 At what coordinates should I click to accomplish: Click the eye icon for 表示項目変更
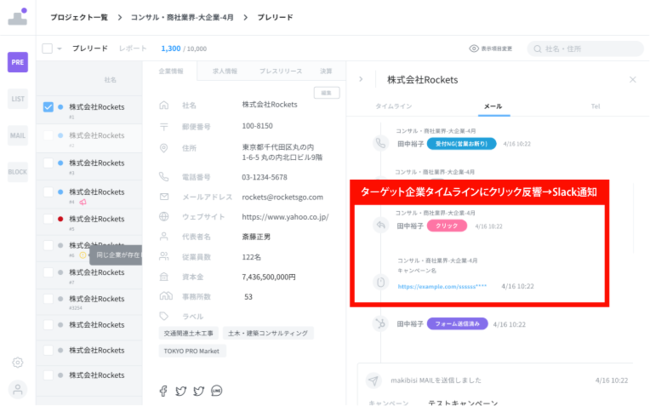(x=473, y=49)
